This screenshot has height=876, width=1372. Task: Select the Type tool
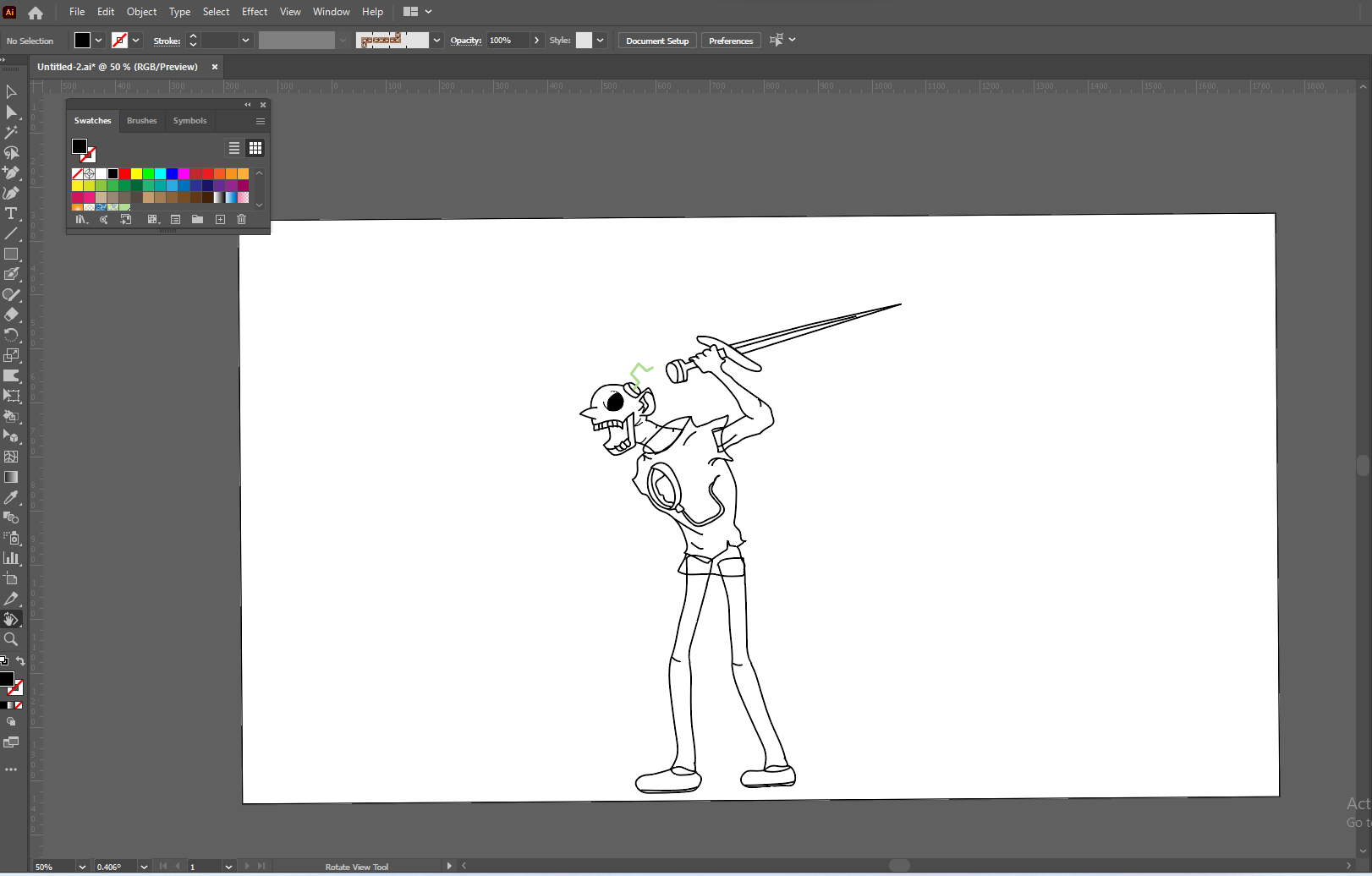pos(11,213)
